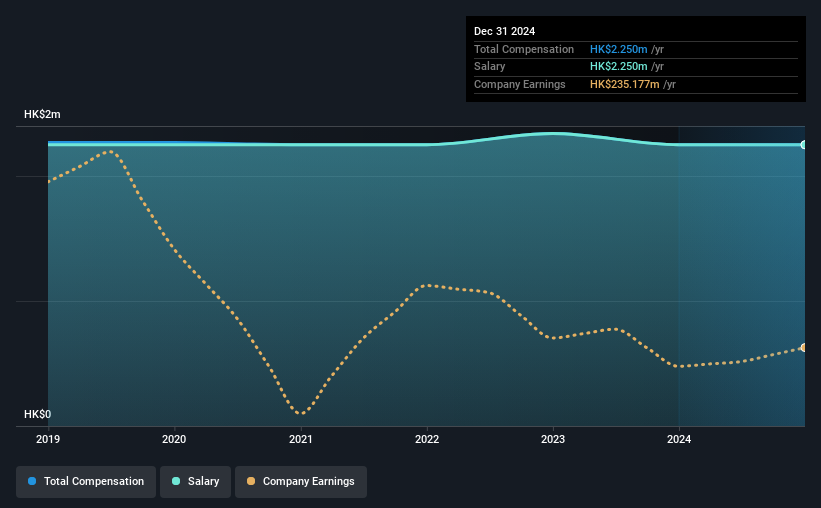Click the 2024 x-axis label
The height and width of the screenshot is (508, 821).
679,439
